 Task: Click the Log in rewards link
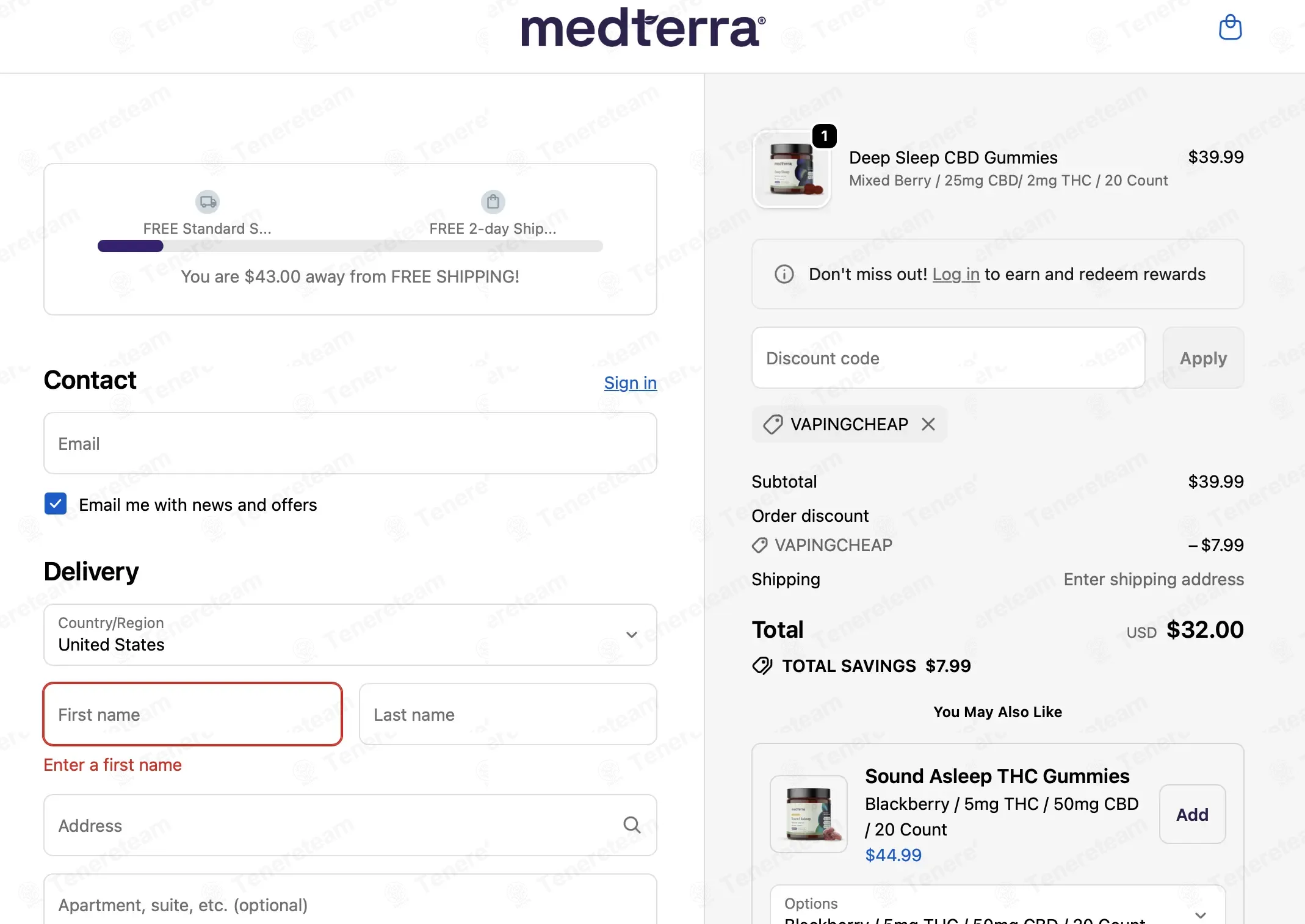pos(956,275)
